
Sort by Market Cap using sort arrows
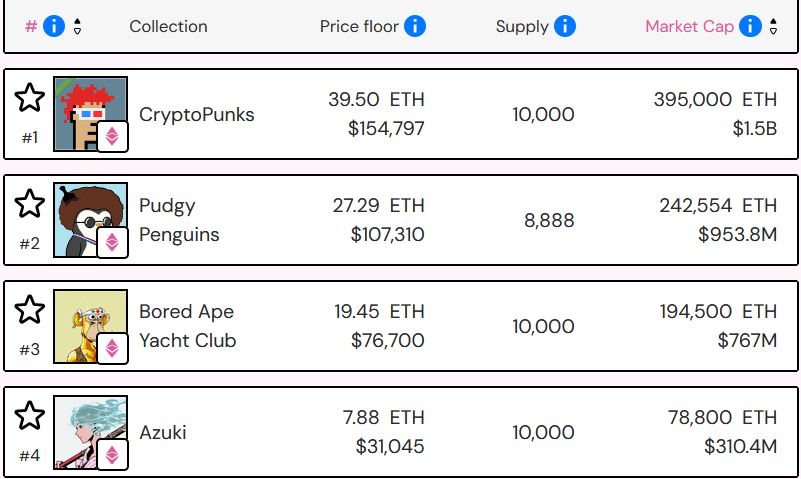coord(773,26)
